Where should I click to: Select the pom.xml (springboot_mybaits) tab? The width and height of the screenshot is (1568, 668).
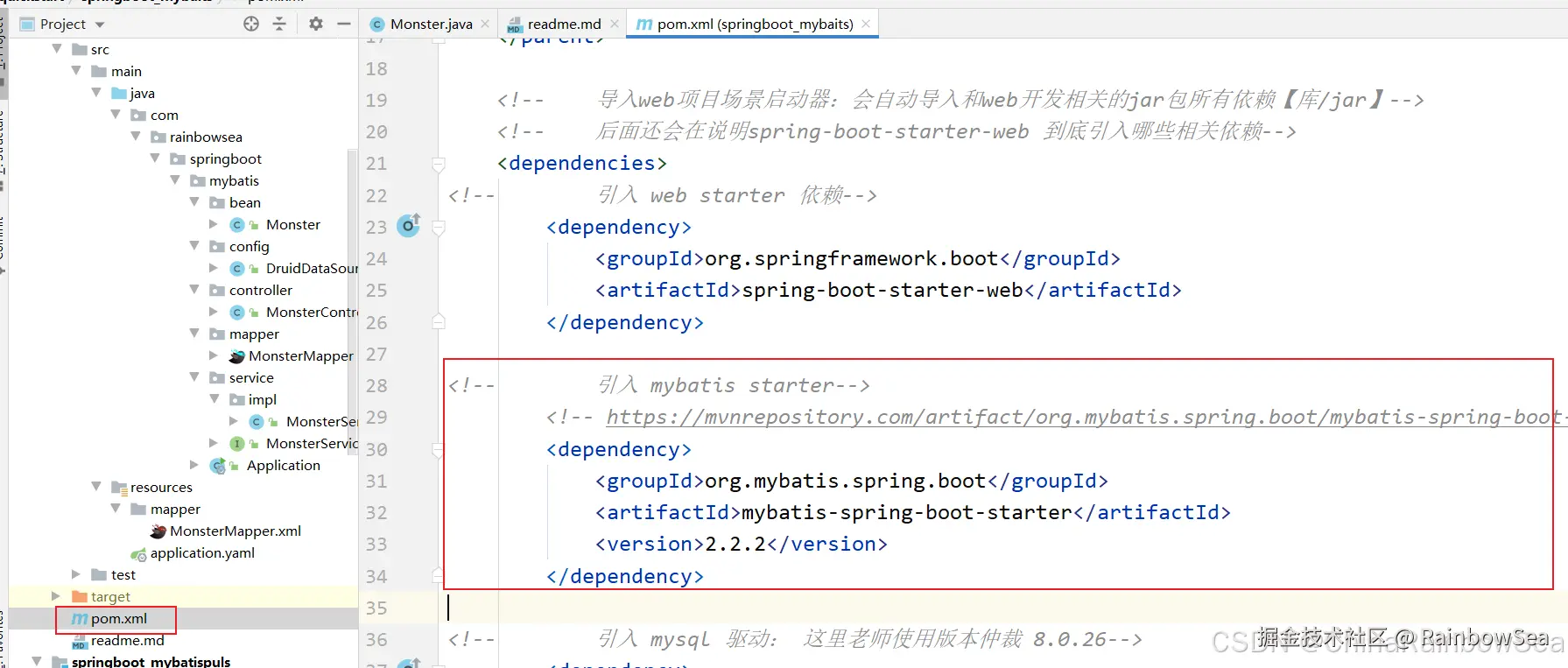(x=755, y=25)
